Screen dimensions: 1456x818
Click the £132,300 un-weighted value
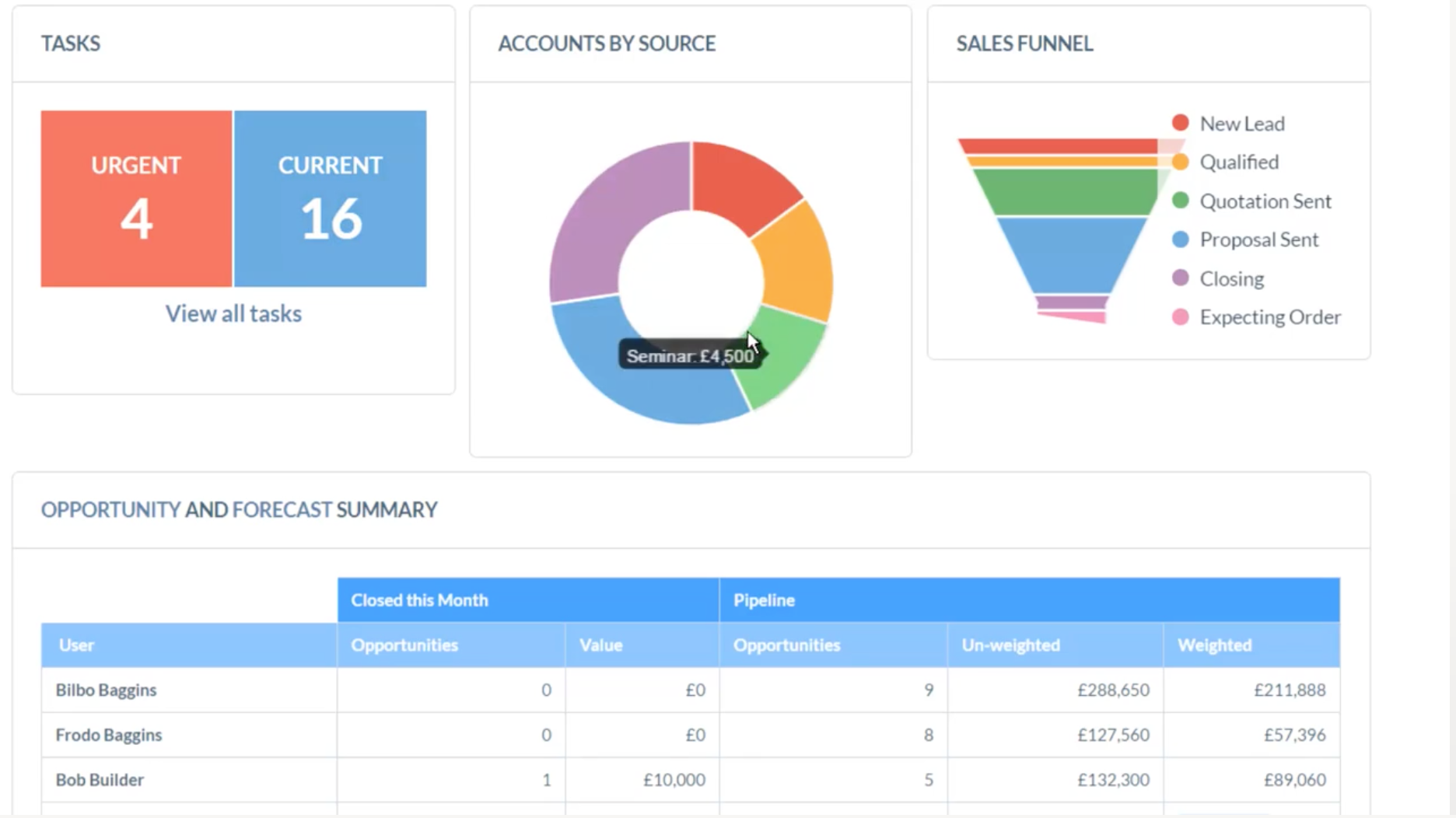point(1113,780)
